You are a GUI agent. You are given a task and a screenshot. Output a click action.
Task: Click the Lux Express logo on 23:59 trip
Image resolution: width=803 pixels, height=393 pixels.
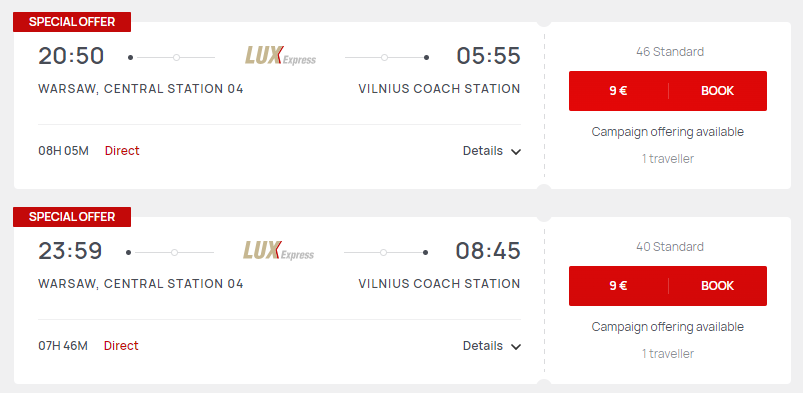(279, 251)
